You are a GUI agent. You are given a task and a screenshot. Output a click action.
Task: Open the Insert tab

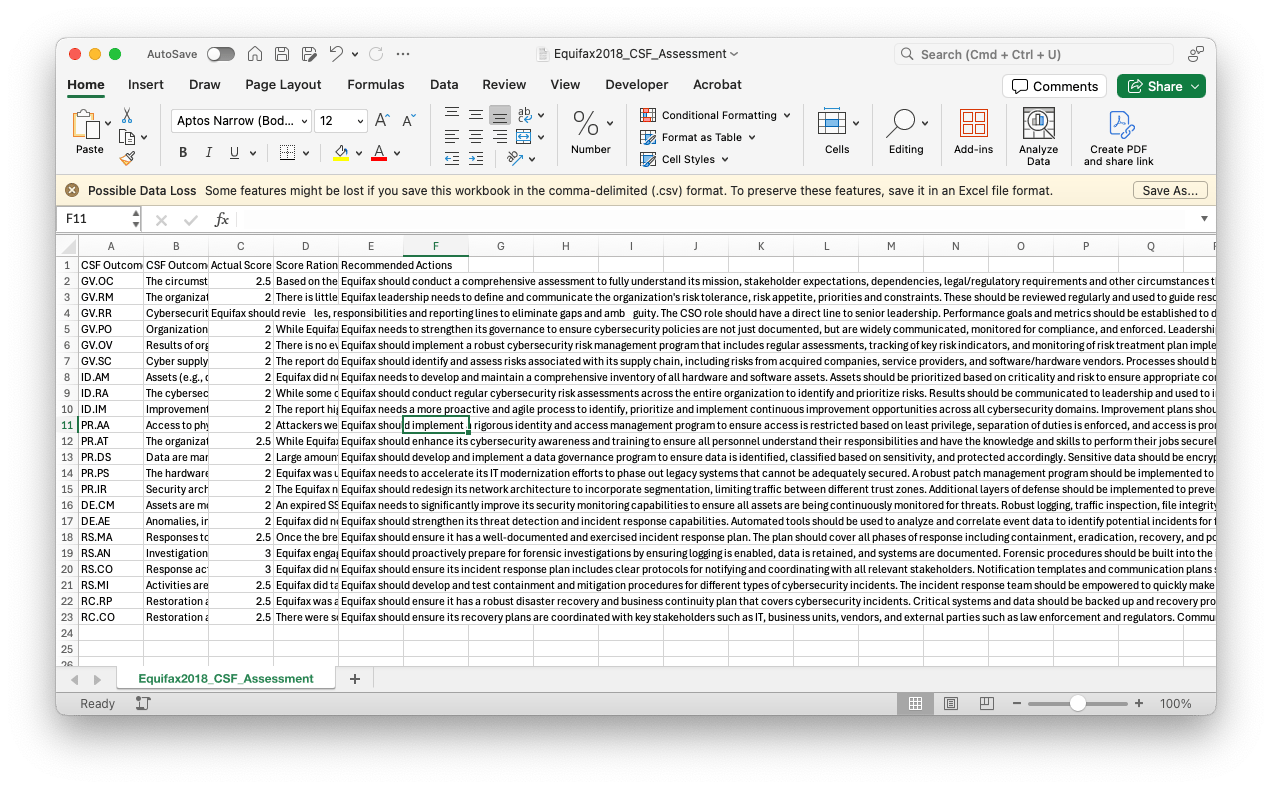(145, 85)
